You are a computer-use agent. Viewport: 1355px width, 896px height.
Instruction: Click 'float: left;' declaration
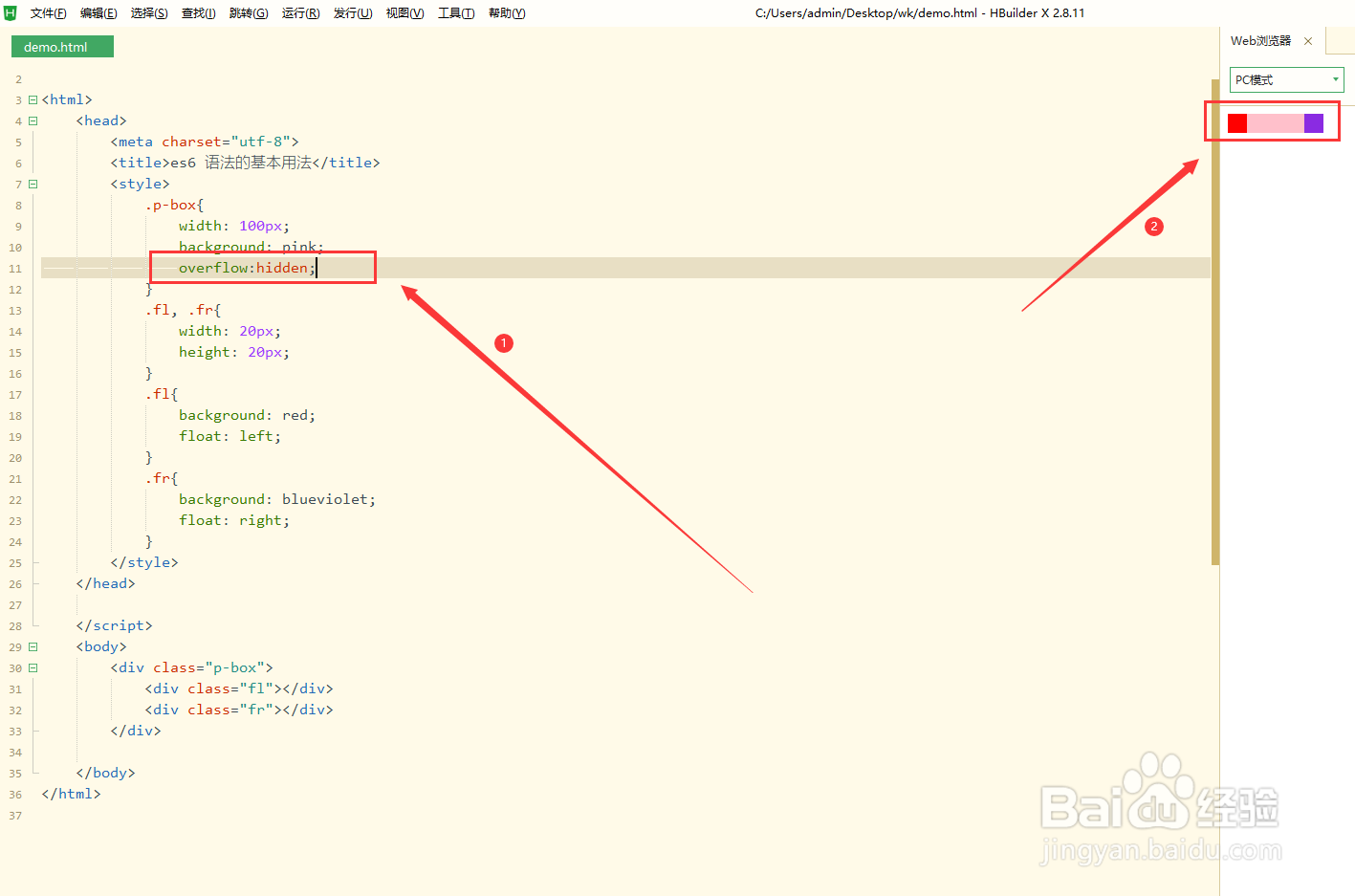[229, 436]
